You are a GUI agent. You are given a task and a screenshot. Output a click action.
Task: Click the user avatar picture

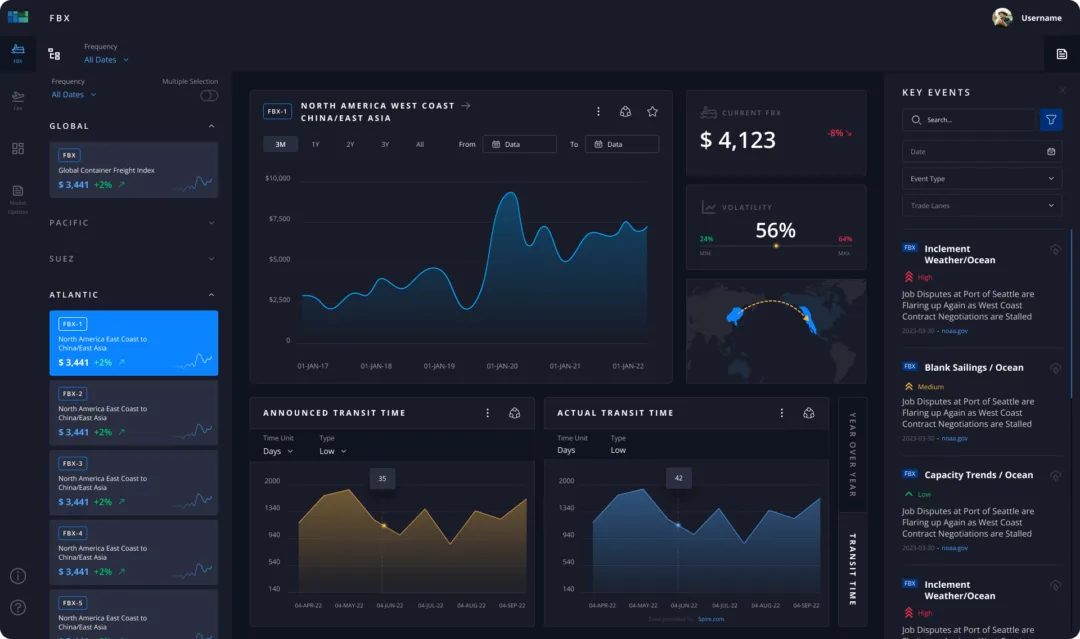tap(1002, 17)
